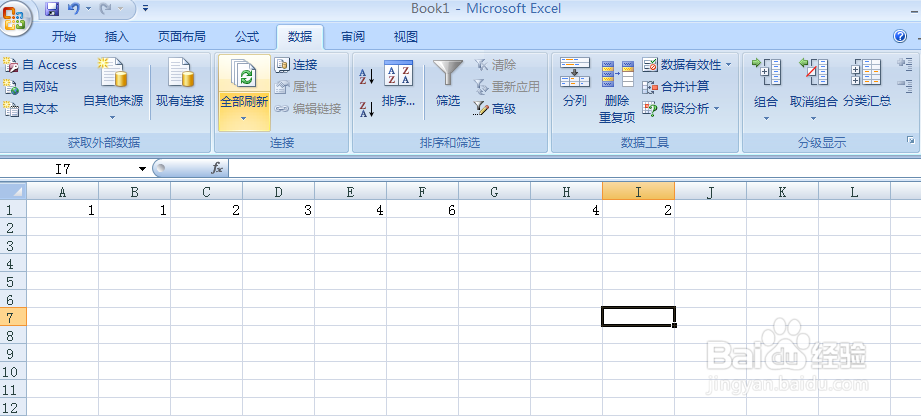Click the 取消组合 ungroup icon
This screenshot has width=921, height=416.
pos(814,73)
